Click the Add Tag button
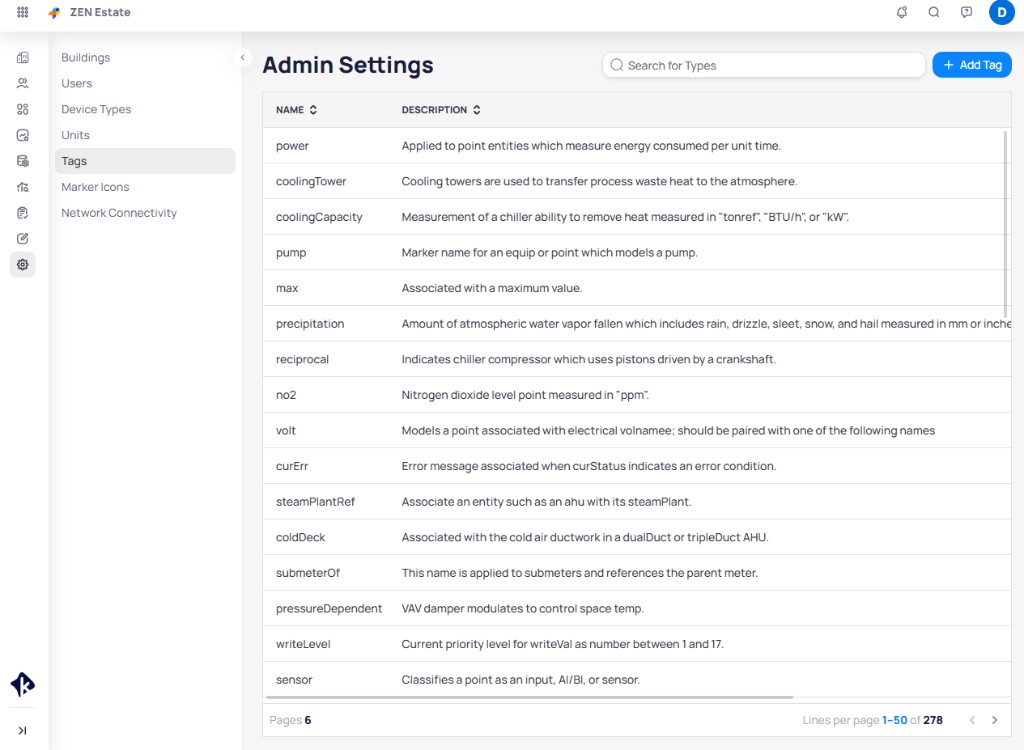1024x750 pixels. [972, 65]
